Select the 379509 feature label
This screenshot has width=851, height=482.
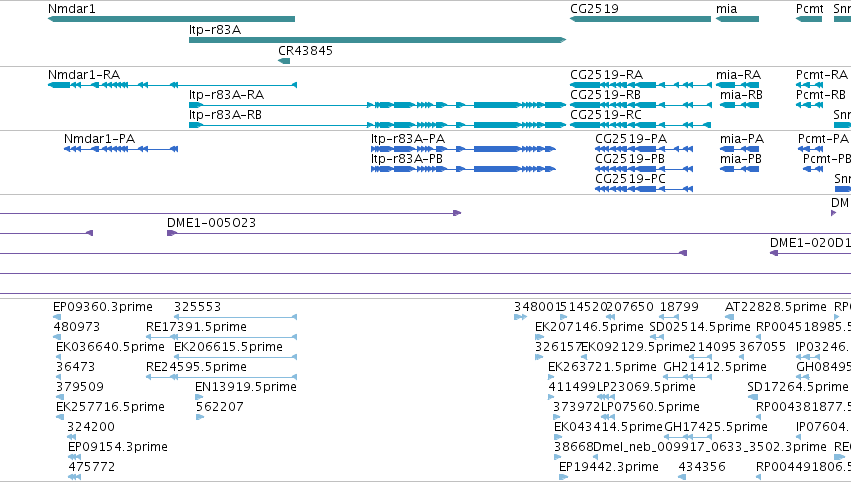[x=80, y=387]
